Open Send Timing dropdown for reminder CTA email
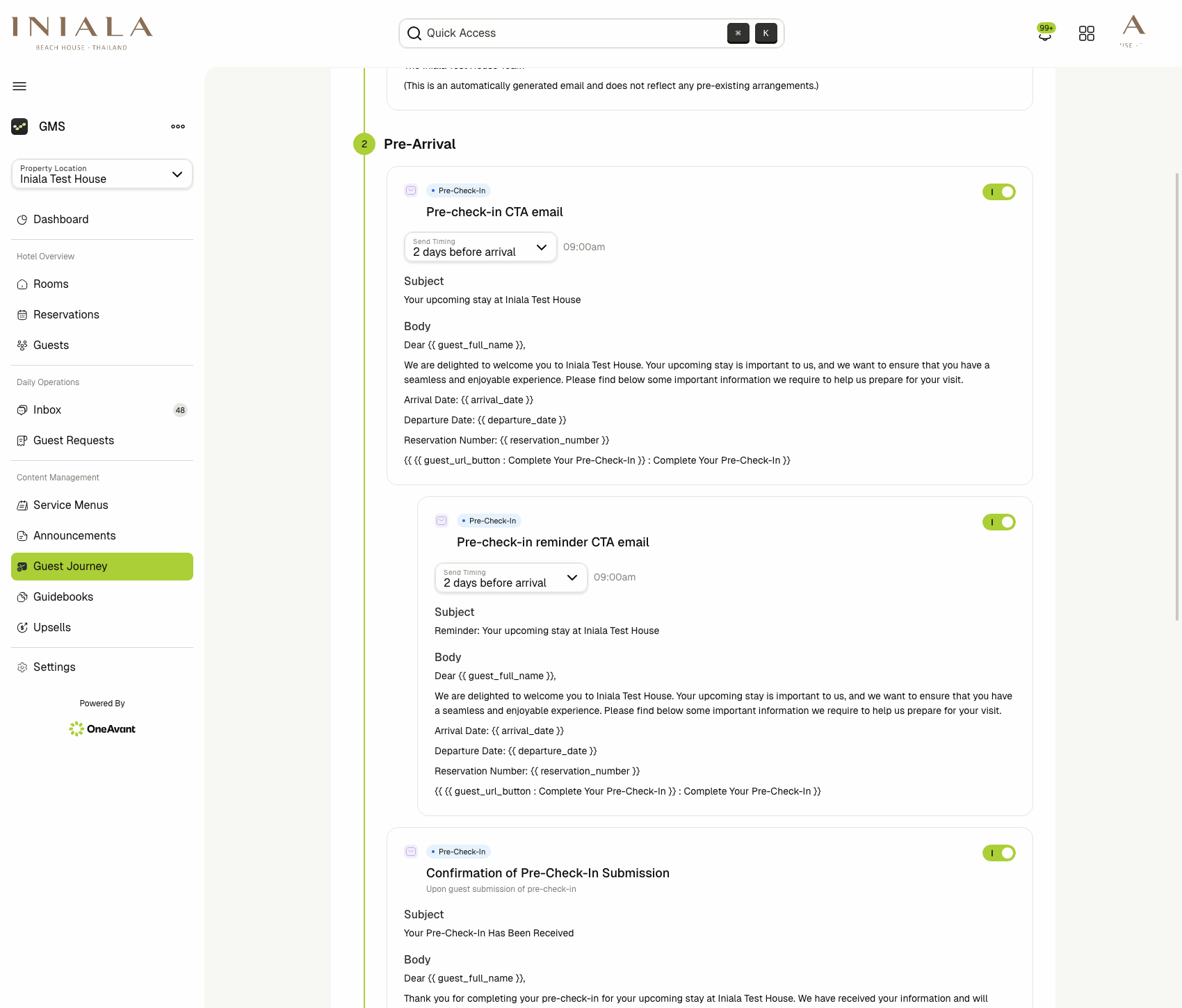The image size is (1182, 1008). point(511,578)
